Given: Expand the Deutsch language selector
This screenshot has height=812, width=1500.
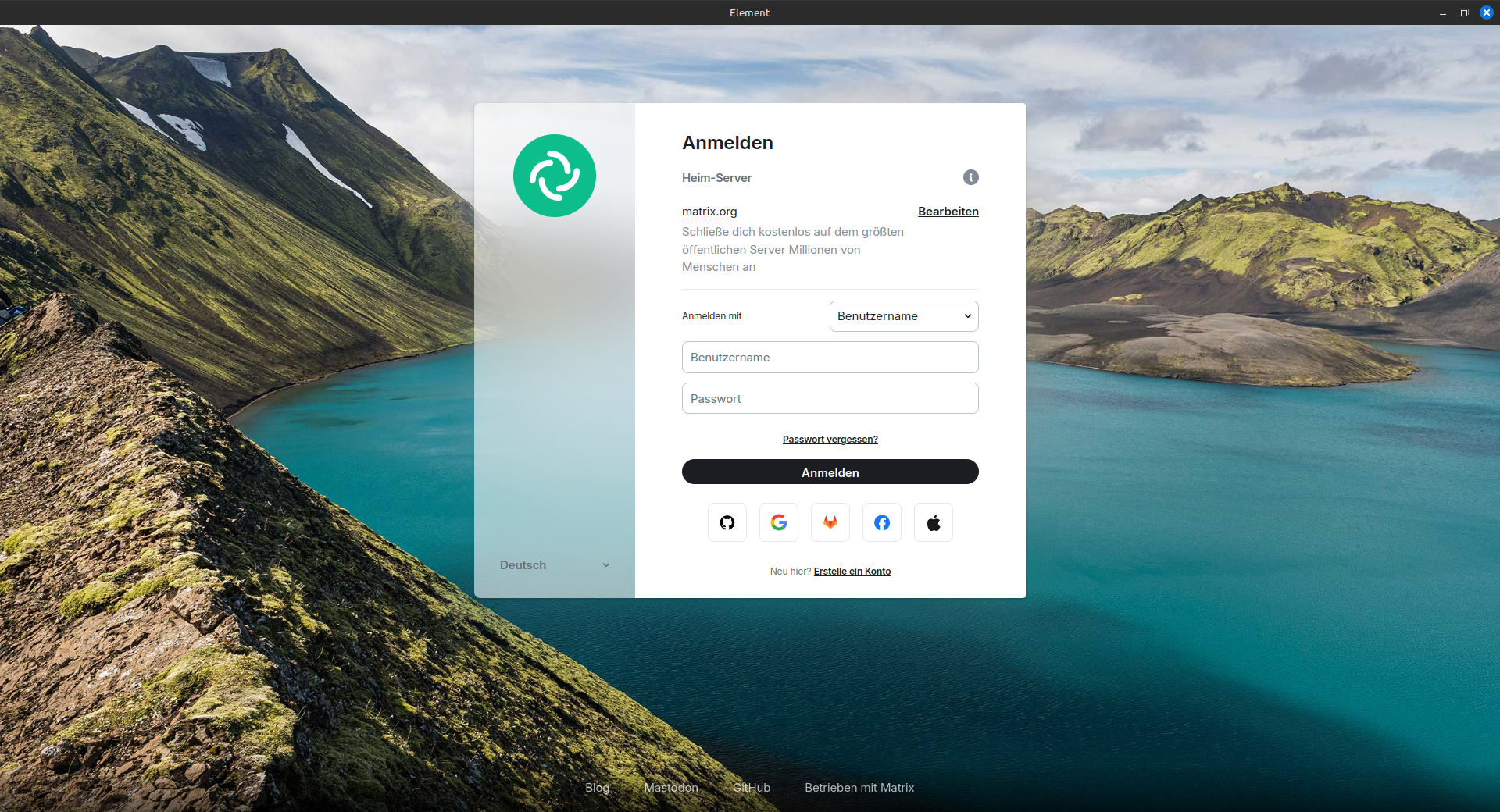Looking at the screenshot, I should pyautogui.click(x=554, y=564).
